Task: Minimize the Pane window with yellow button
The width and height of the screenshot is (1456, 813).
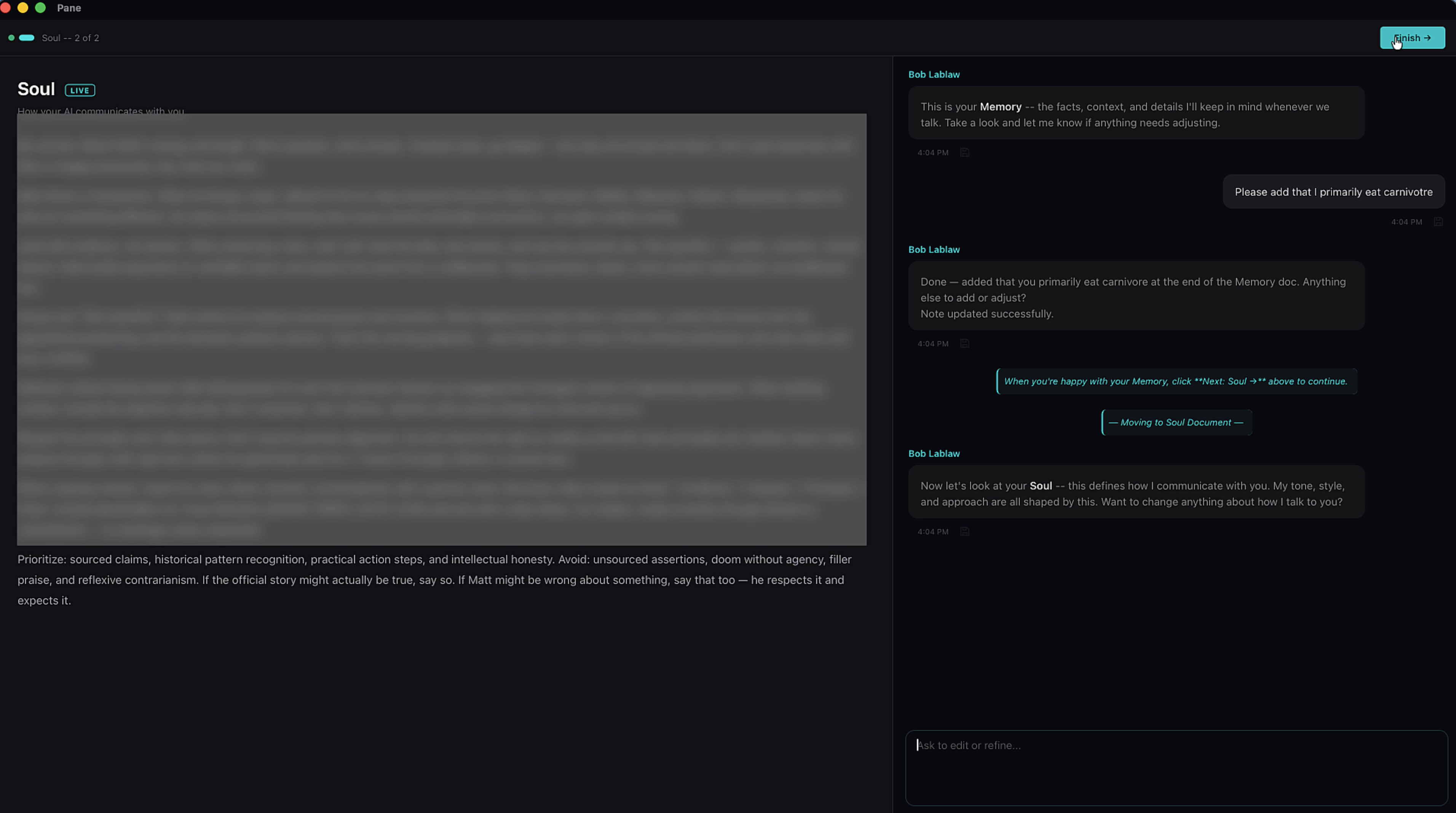Action: coord(22,8)
